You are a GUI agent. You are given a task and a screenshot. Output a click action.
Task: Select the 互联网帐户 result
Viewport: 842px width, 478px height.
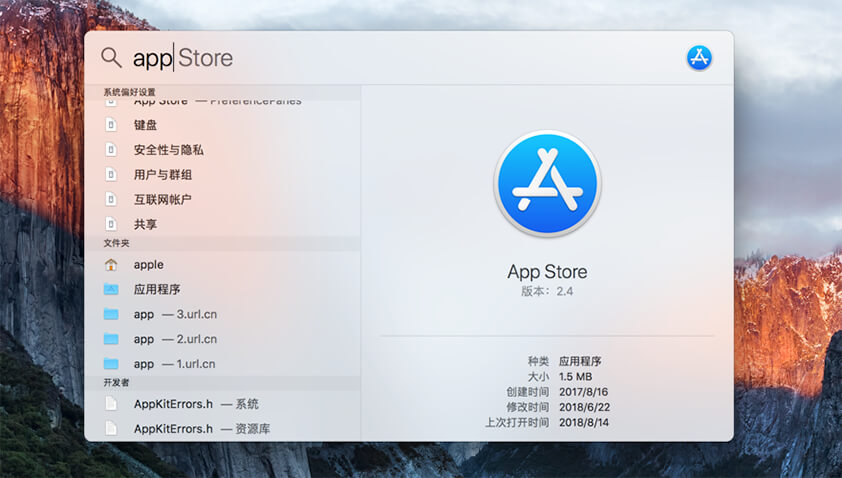tap(222, 199)
